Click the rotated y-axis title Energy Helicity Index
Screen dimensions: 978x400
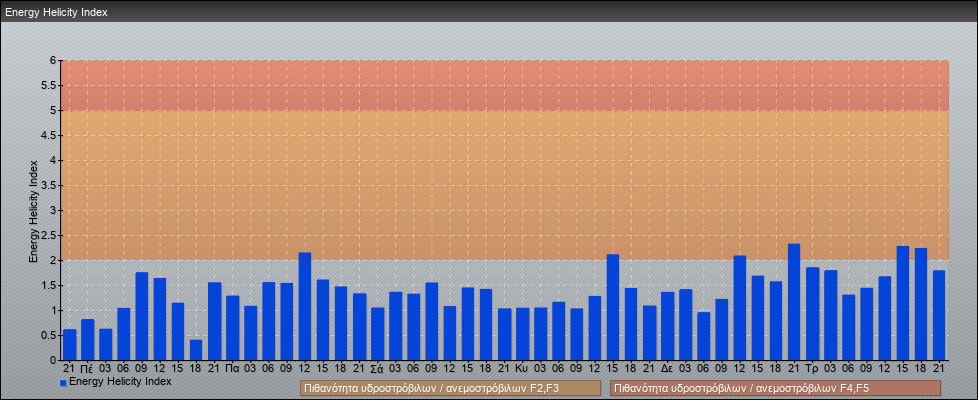click(33, 210)
